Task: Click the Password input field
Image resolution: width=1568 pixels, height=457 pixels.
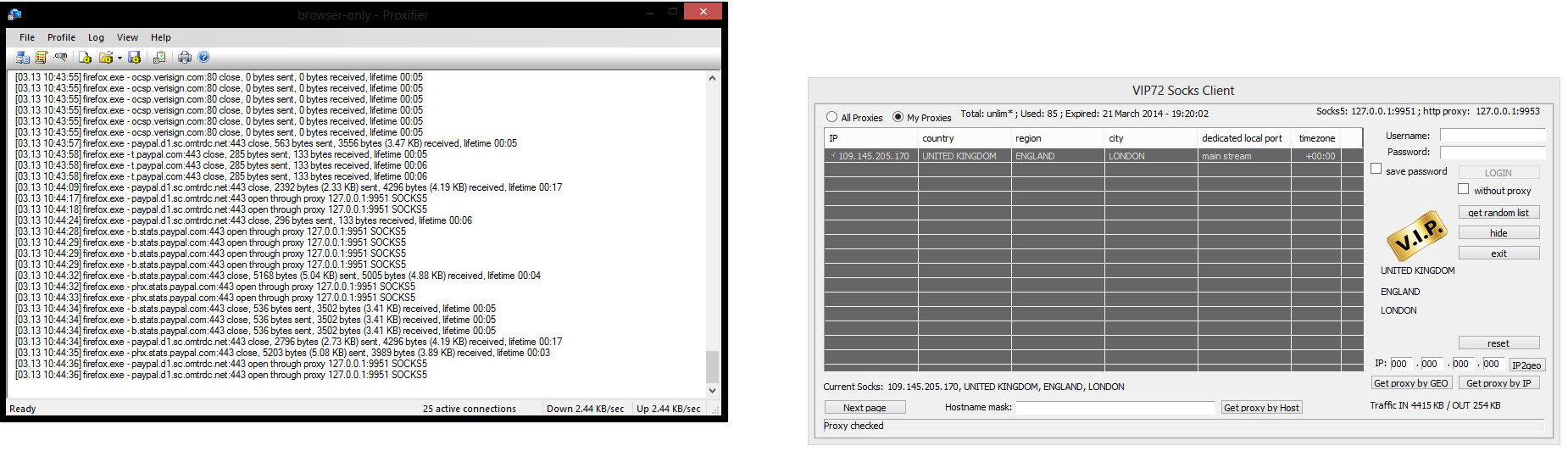Action: pyautogui.click(x=1492, y=152)
